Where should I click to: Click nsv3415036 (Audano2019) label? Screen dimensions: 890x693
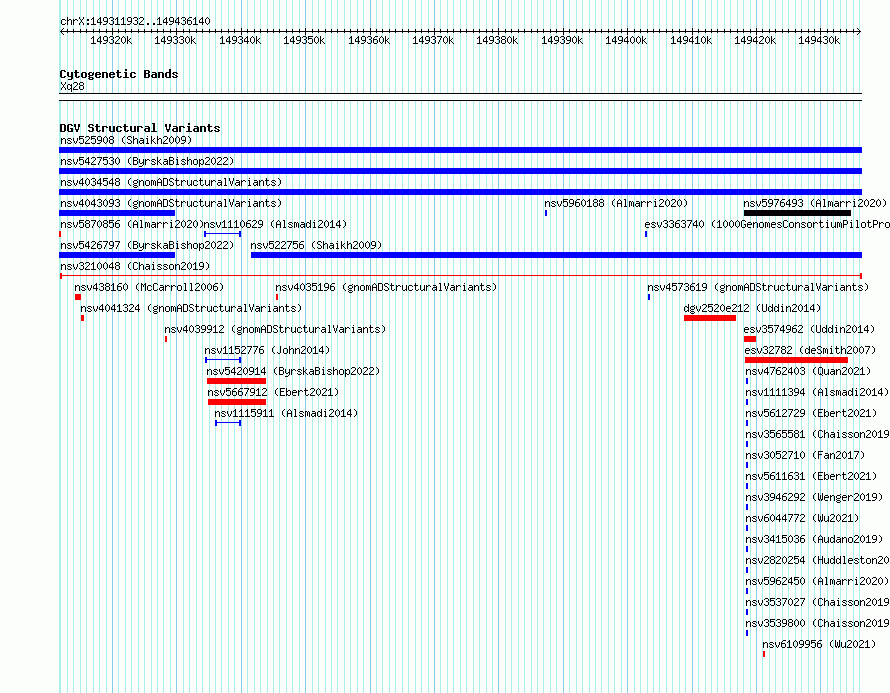click(814, 539)
